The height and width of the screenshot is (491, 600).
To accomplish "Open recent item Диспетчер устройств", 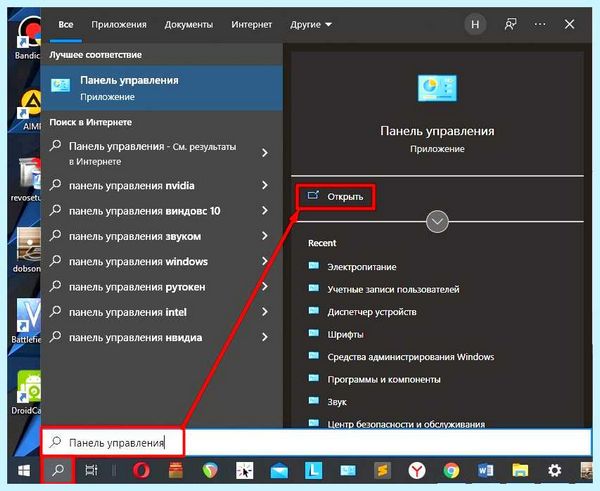I will pos(362,312).
